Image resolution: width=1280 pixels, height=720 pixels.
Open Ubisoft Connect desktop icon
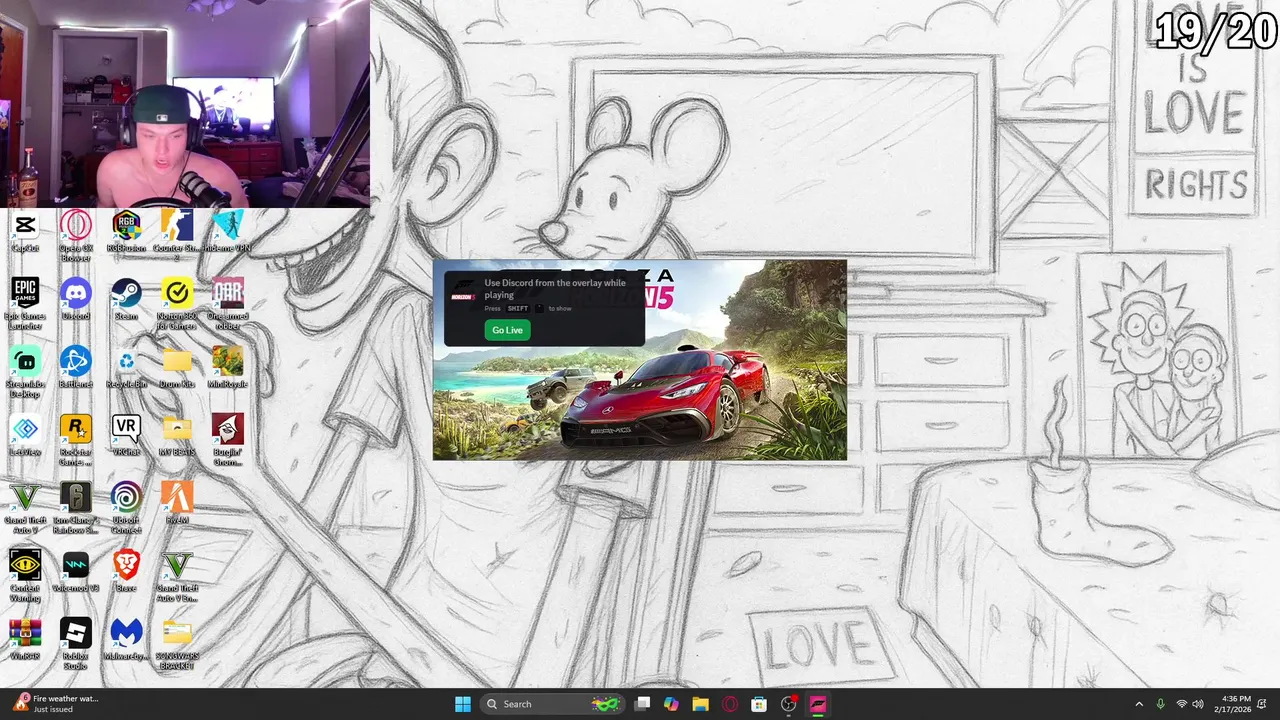[126, 508]
